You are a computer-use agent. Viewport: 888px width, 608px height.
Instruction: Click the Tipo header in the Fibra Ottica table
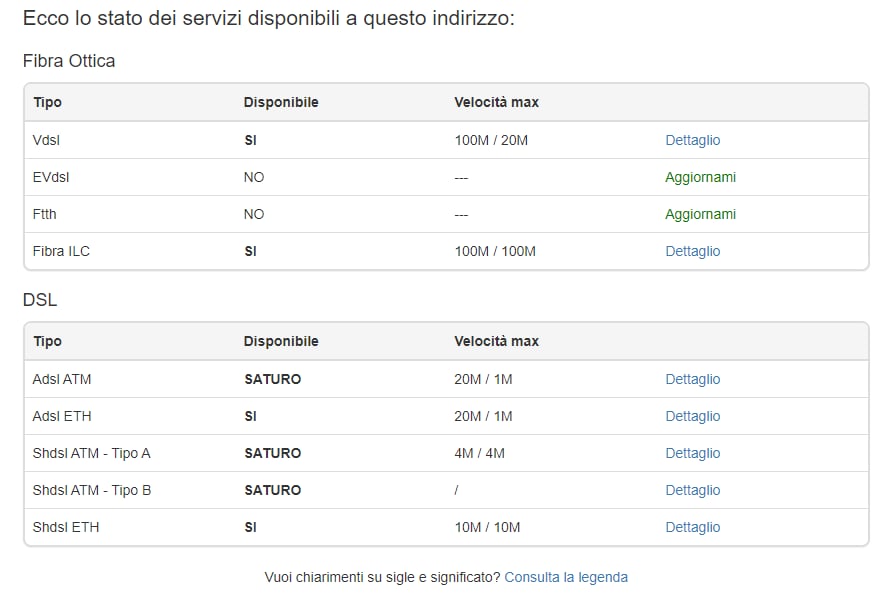(x=47, y=103)
